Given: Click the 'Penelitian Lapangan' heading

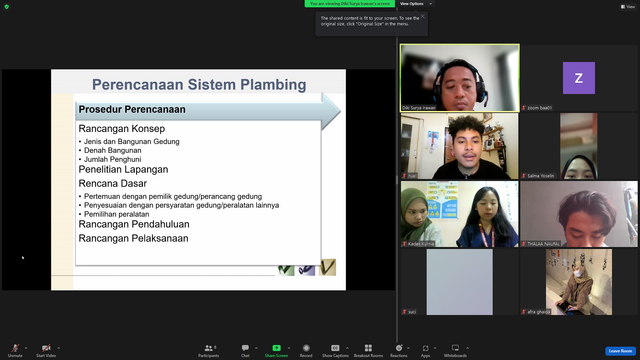Looking at the screenshot, I should [123, 169].
